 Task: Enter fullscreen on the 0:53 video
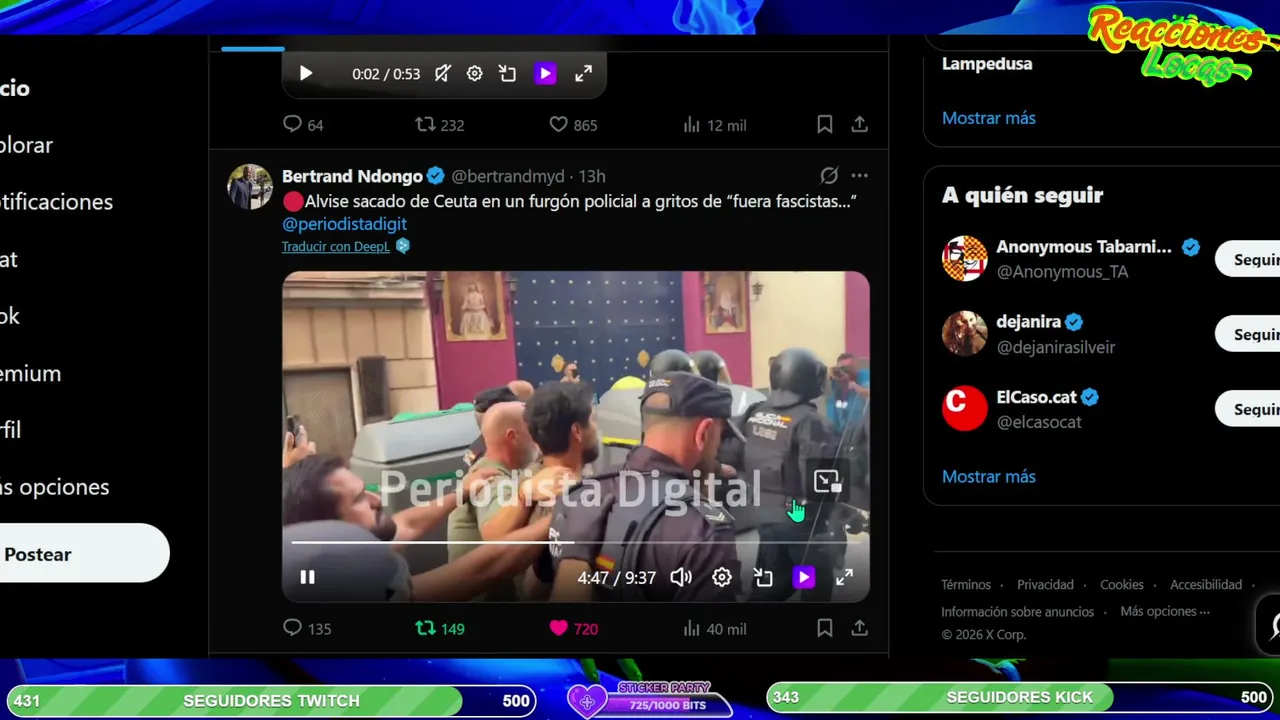583,73
